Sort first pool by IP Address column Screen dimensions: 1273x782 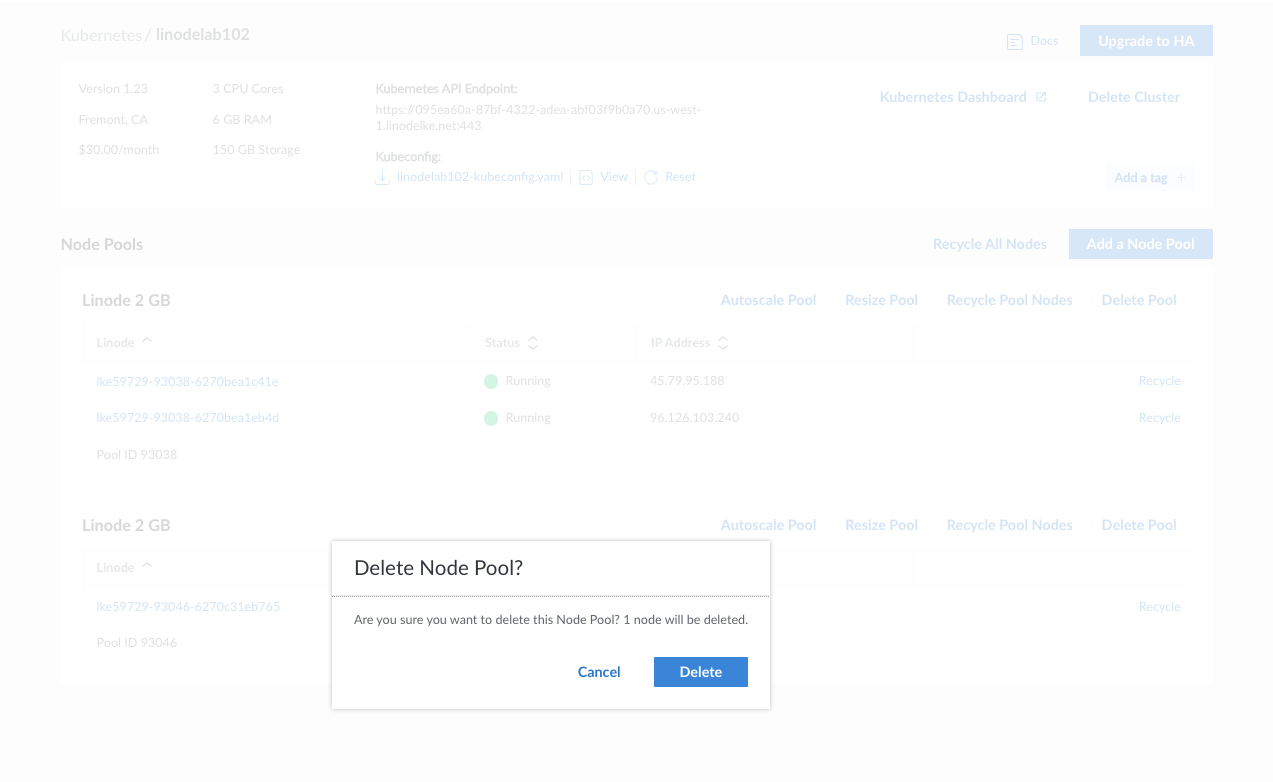point(723,343)
